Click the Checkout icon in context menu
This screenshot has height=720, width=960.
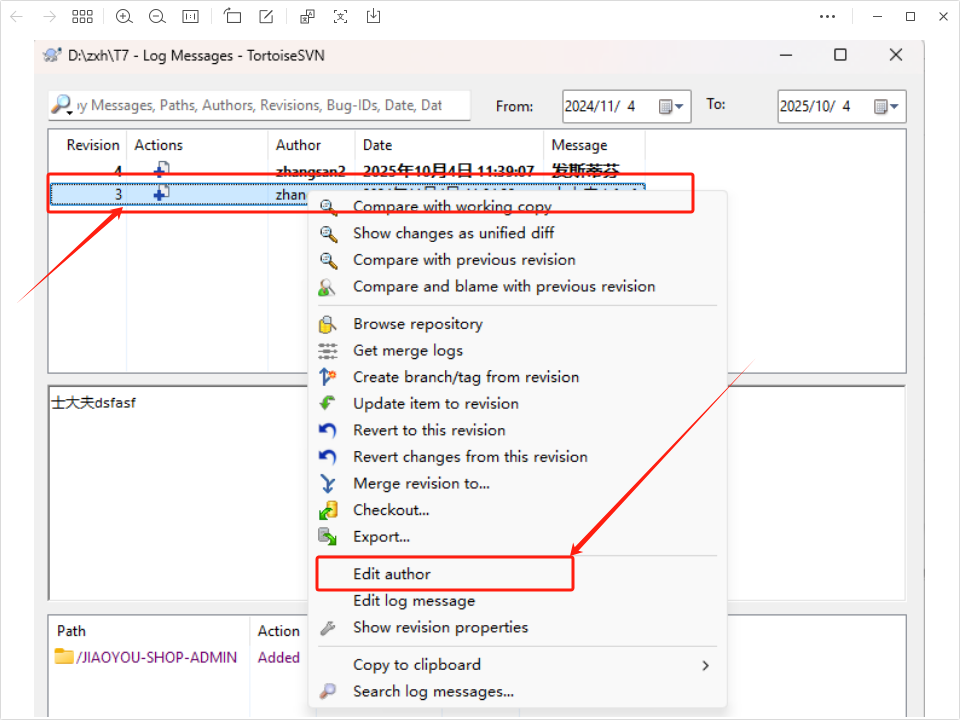[x=328, y=510]
